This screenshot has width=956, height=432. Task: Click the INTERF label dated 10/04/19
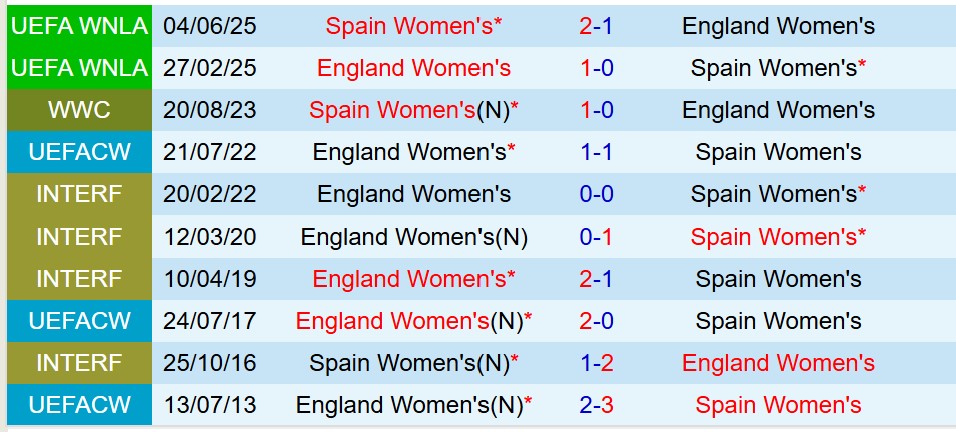tap(79, 279)
